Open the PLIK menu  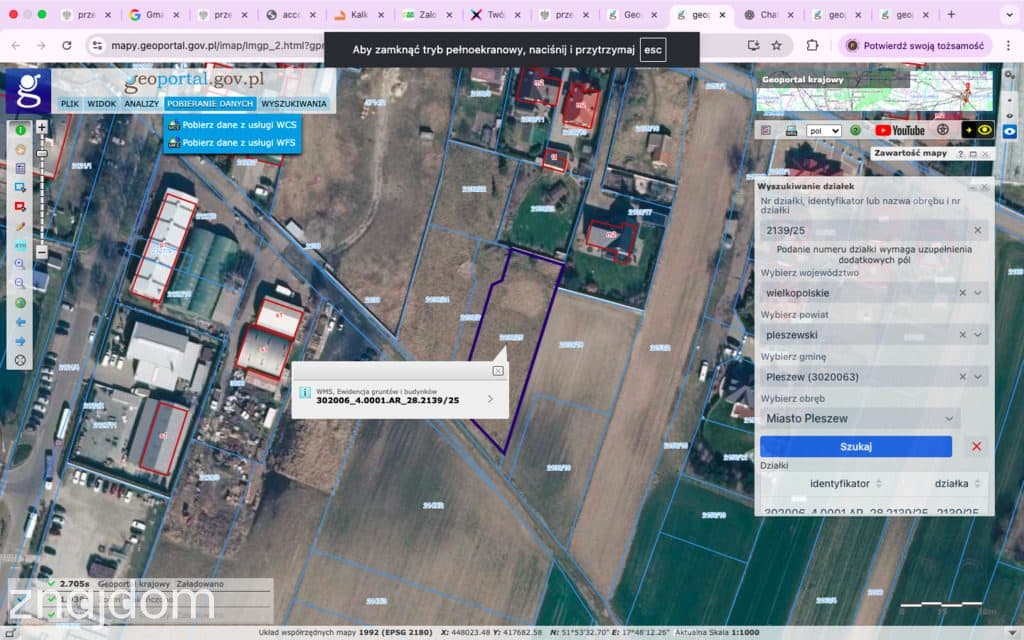click(70, 104)
